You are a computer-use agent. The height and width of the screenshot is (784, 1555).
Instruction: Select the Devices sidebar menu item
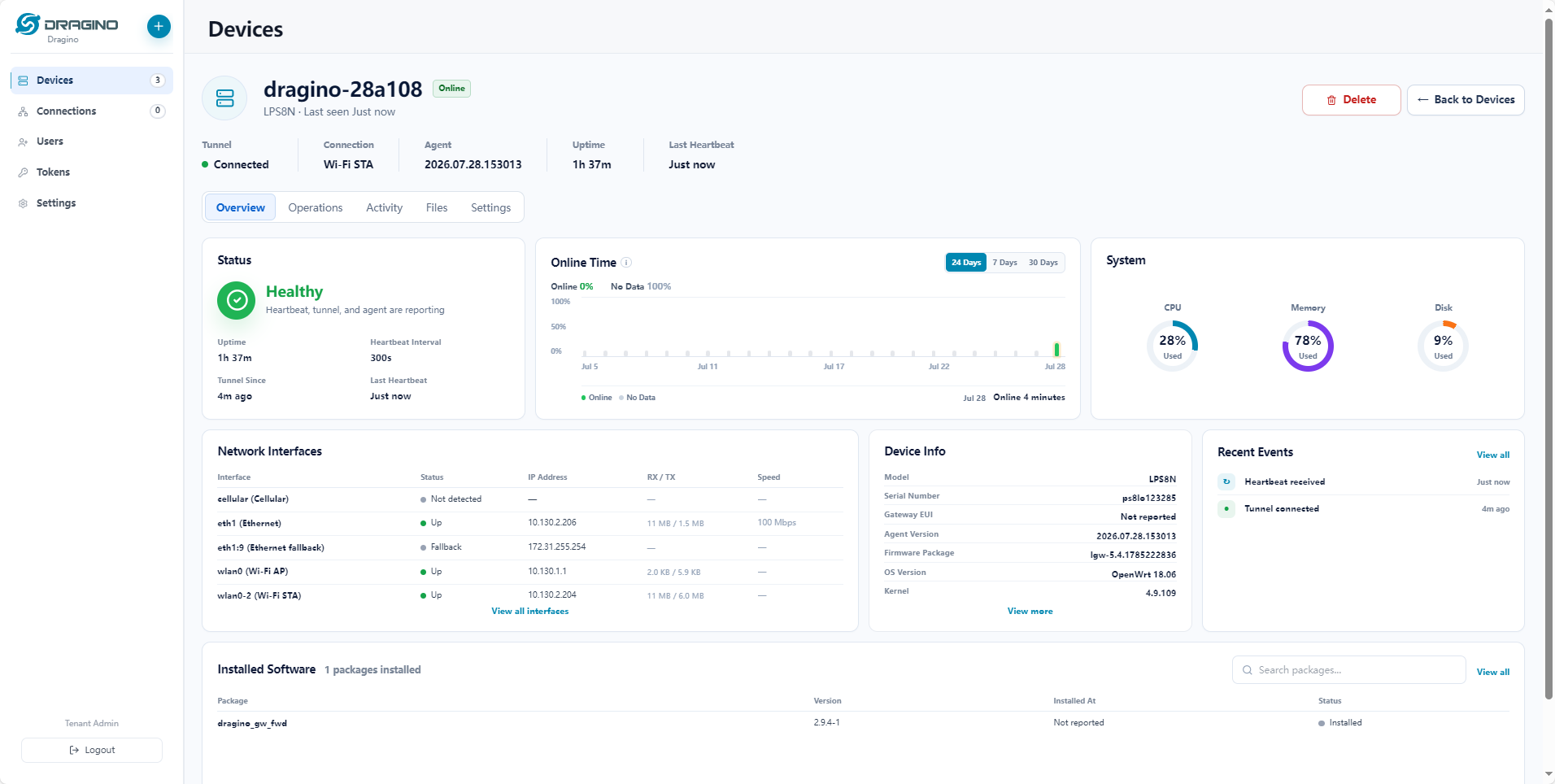[x=91, y=81]
